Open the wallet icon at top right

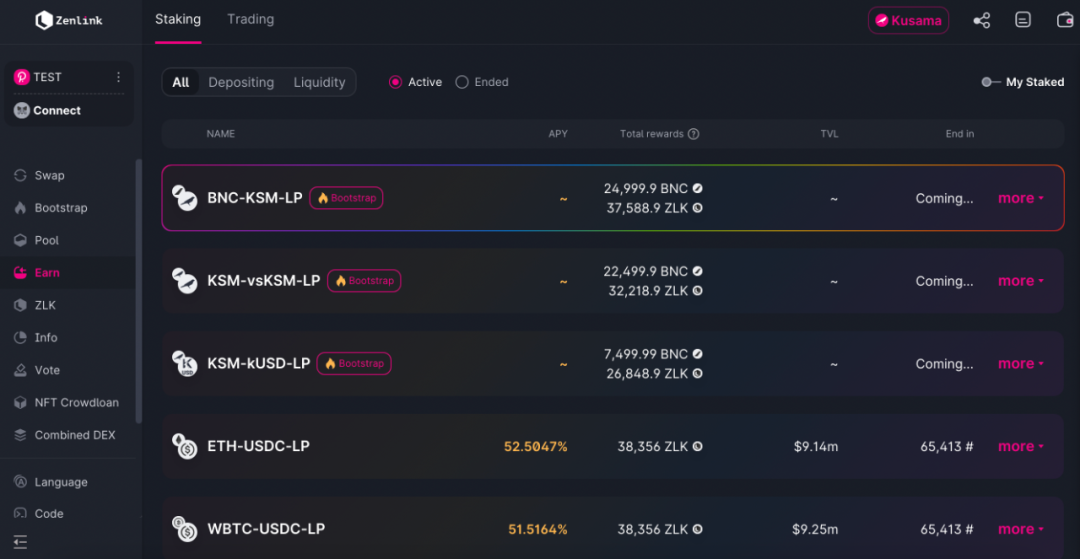(1065, 20)
